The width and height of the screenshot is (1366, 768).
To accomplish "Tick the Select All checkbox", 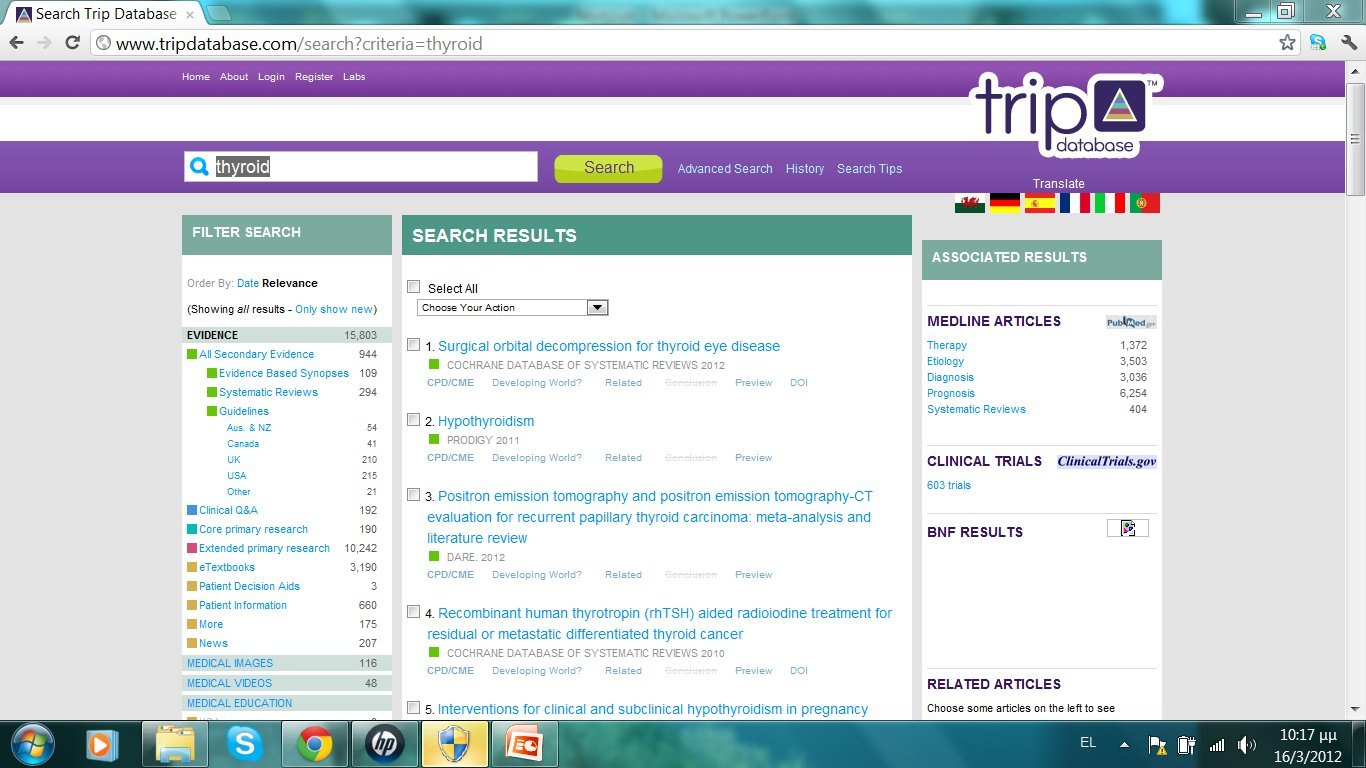I will click(x=414, y=287).
